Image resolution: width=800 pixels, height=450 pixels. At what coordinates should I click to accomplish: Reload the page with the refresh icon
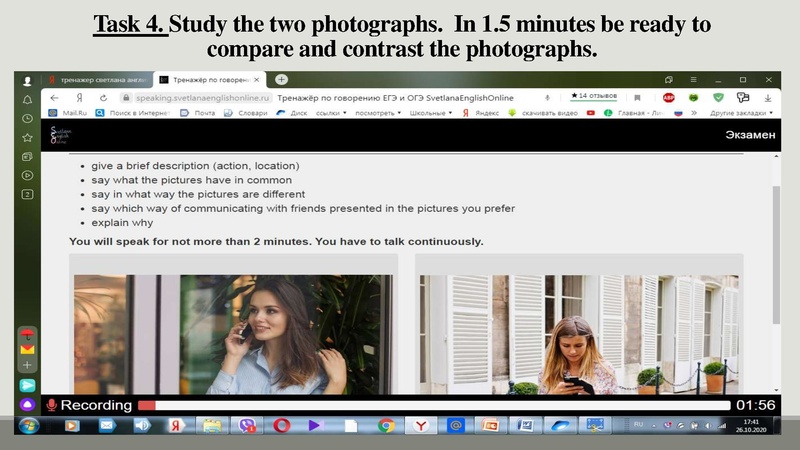click(103, 98)
